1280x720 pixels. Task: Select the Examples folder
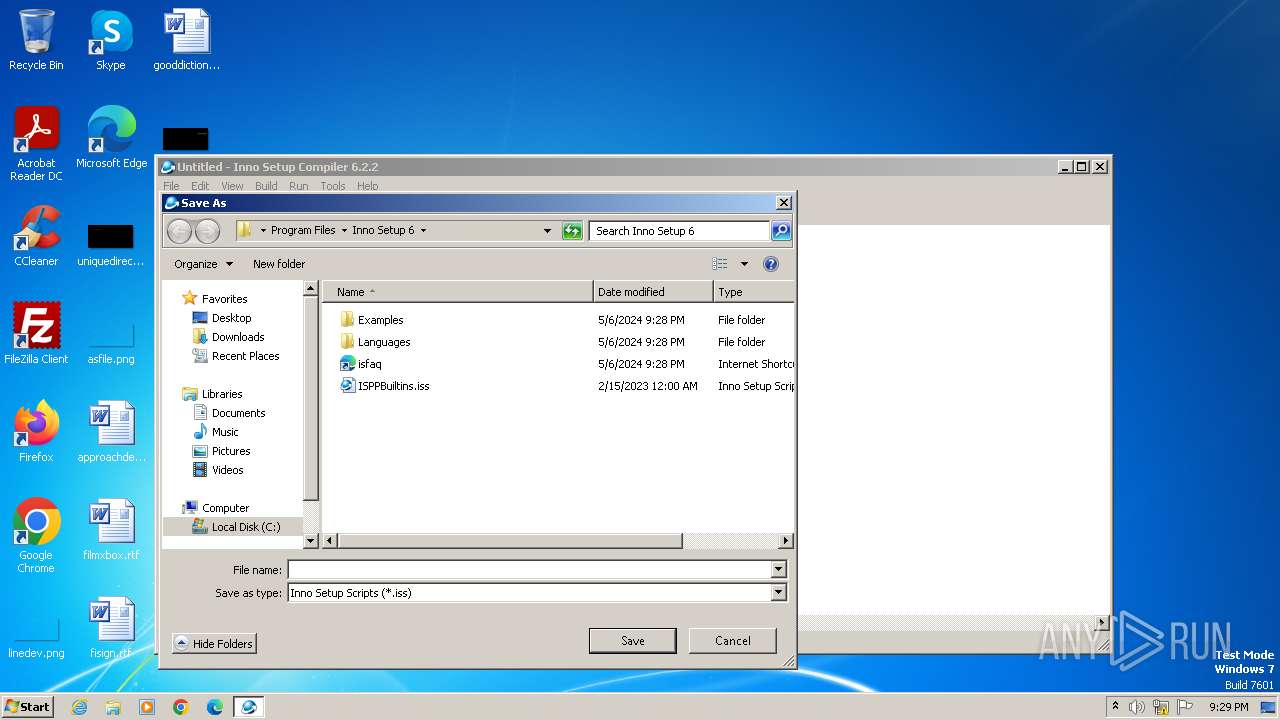380,320
